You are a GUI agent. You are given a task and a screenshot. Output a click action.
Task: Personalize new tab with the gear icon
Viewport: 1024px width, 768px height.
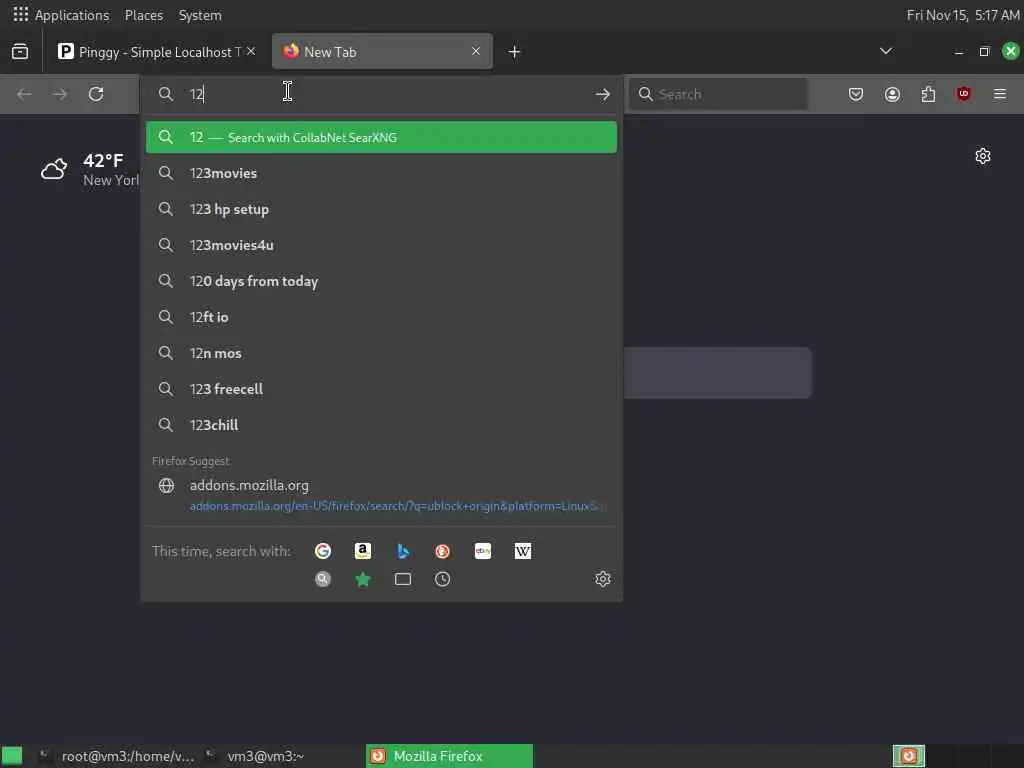coord(983,156)
